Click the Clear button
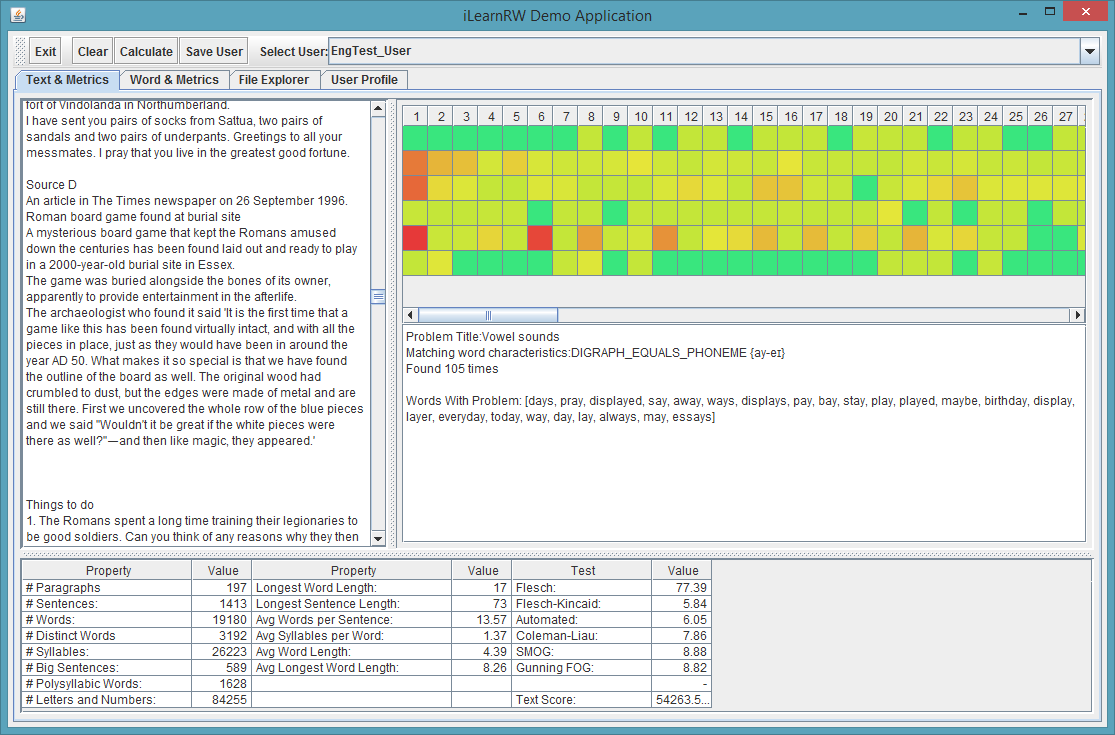The height and width of the screenshot is (735, 1115). (92, 51)
